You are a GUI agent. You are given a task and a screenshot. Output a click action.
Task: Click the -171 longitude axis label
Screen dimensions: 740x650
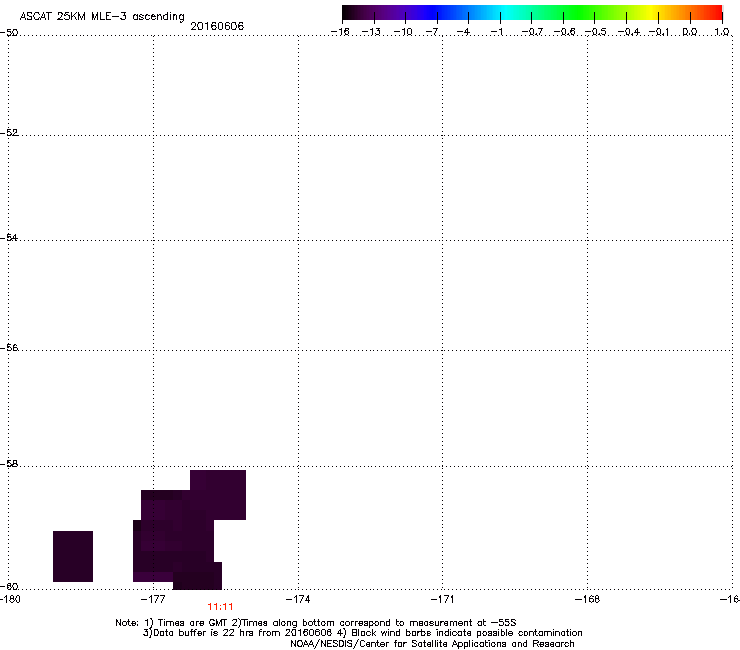coord(443,599)
